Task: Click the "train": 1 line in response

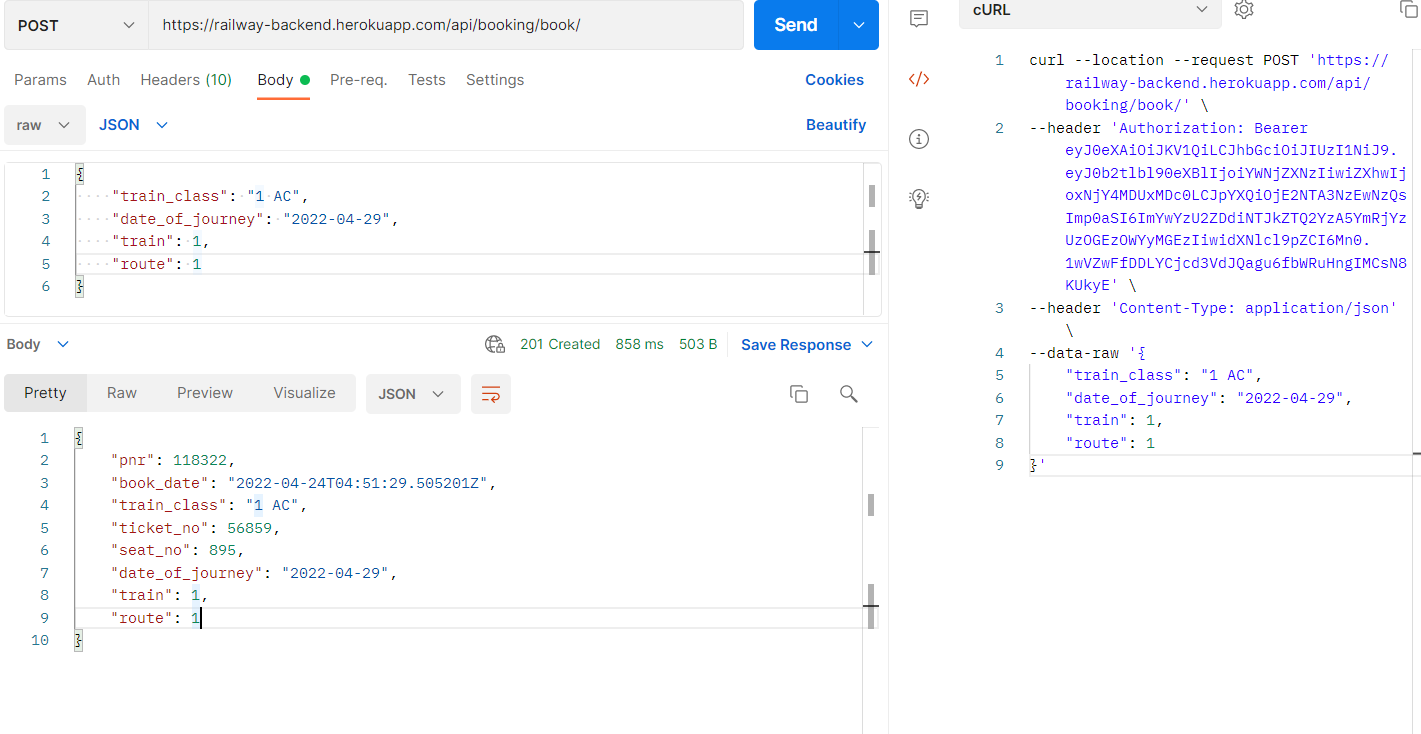Action: pos(159,596)
